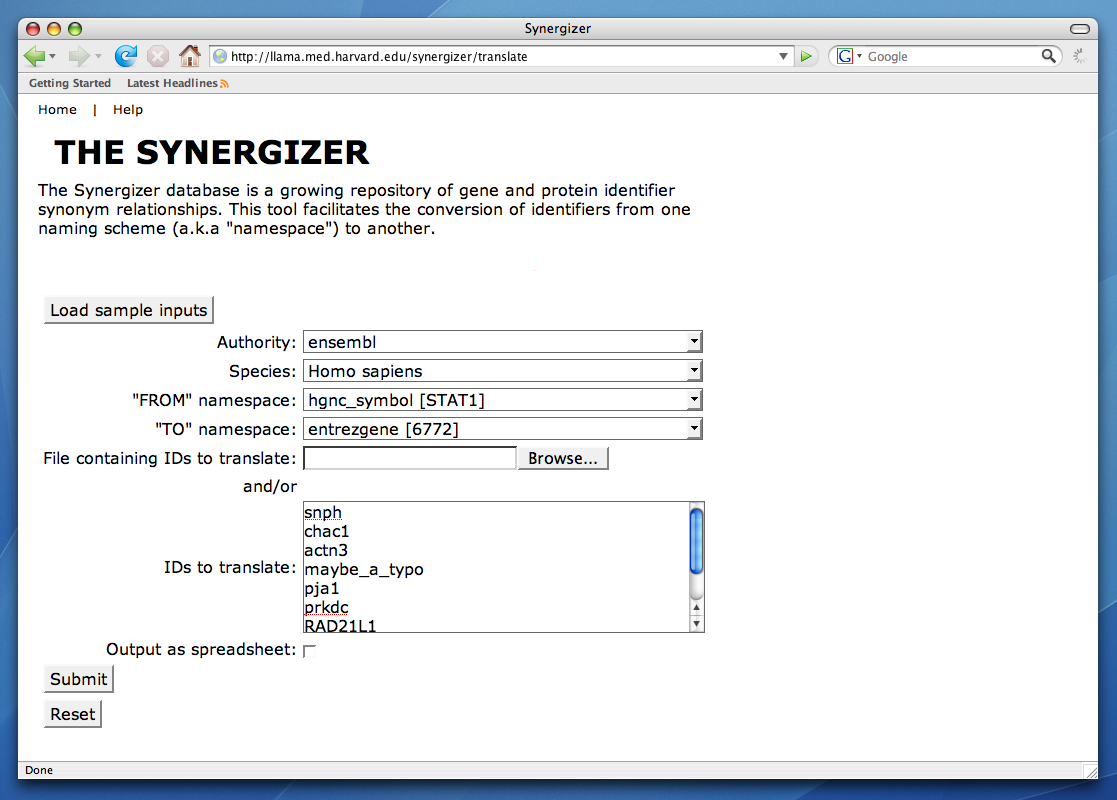Screen dimensions: 1117x800
Task: Expand the Species dropdown list
Action: (x=502, y=371)
